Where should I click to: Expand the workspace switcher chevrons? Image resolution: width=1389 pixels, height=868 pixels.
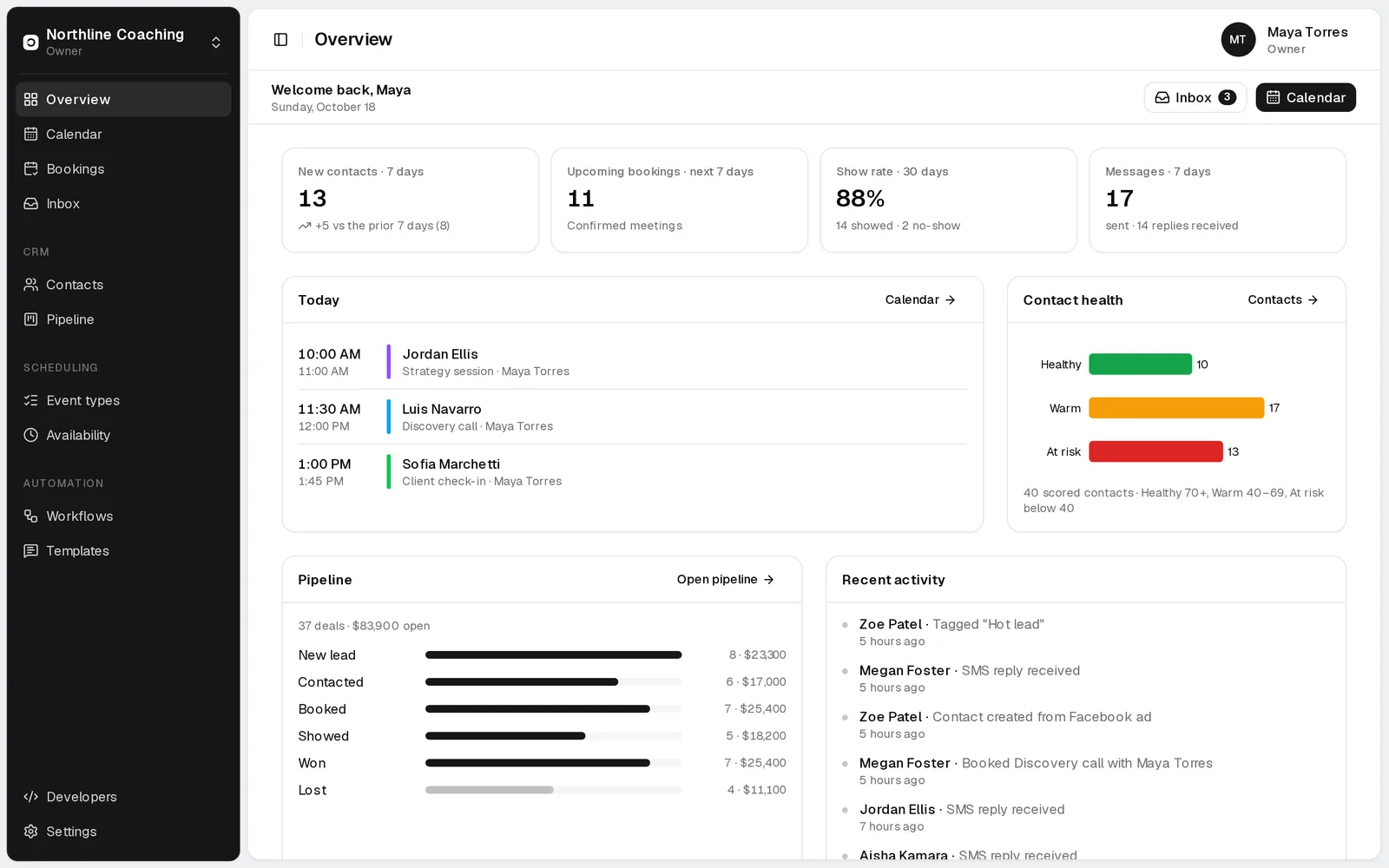click(x=216, y=43)
